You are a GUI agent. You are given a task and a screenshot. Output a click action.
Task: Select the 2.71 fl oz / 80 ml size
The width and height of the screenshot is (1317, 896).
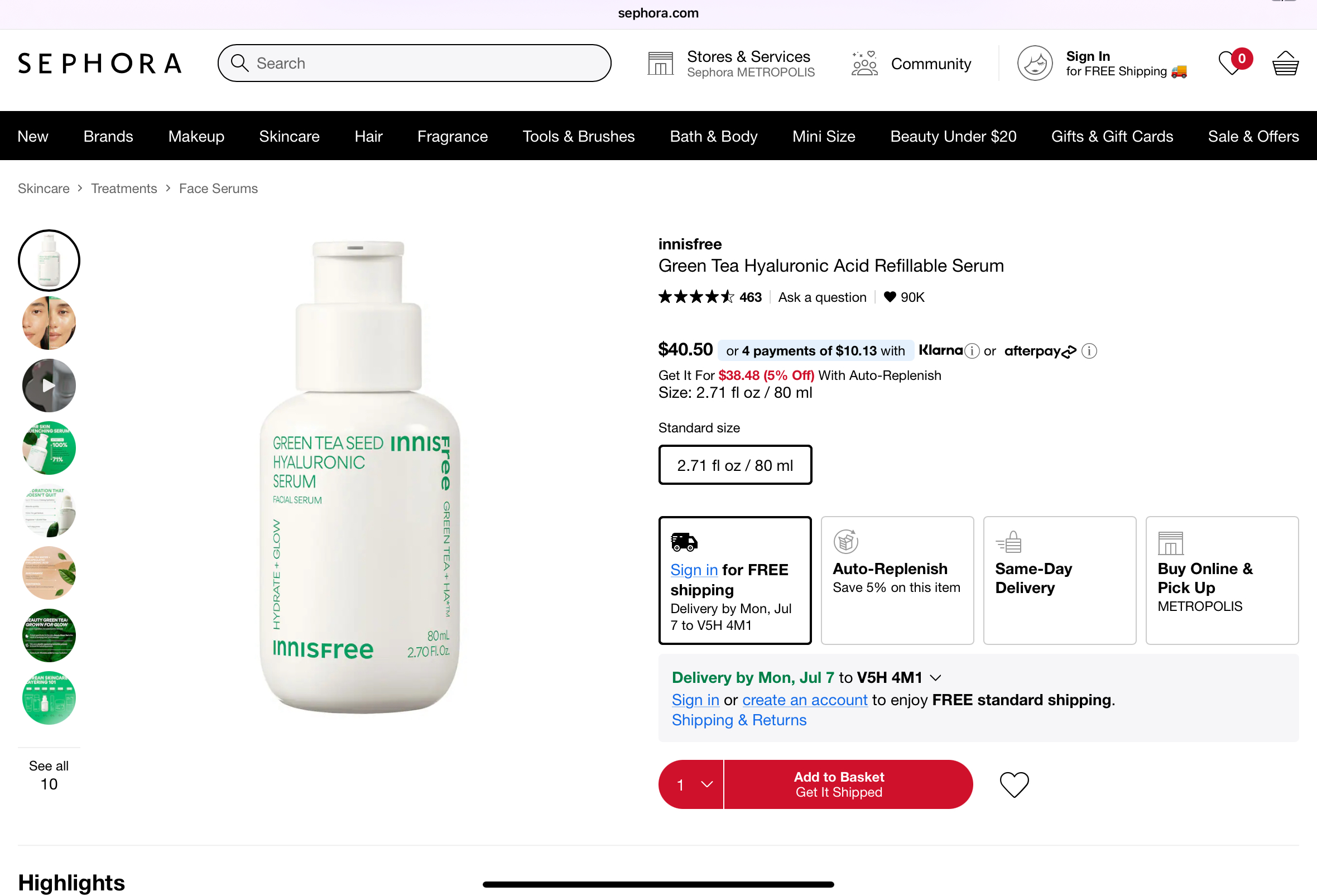click(x=735, y=465)
